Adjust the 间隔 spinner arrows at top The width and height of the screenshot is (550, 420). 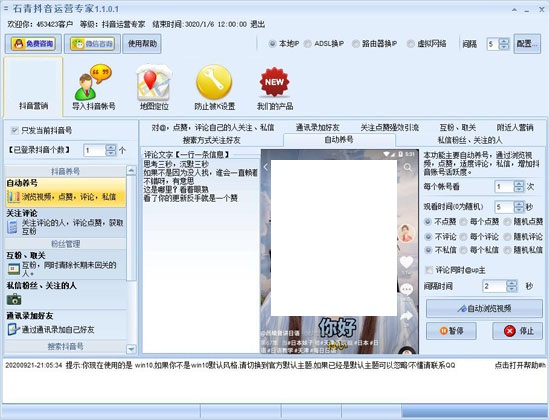[x=504, y=44]
